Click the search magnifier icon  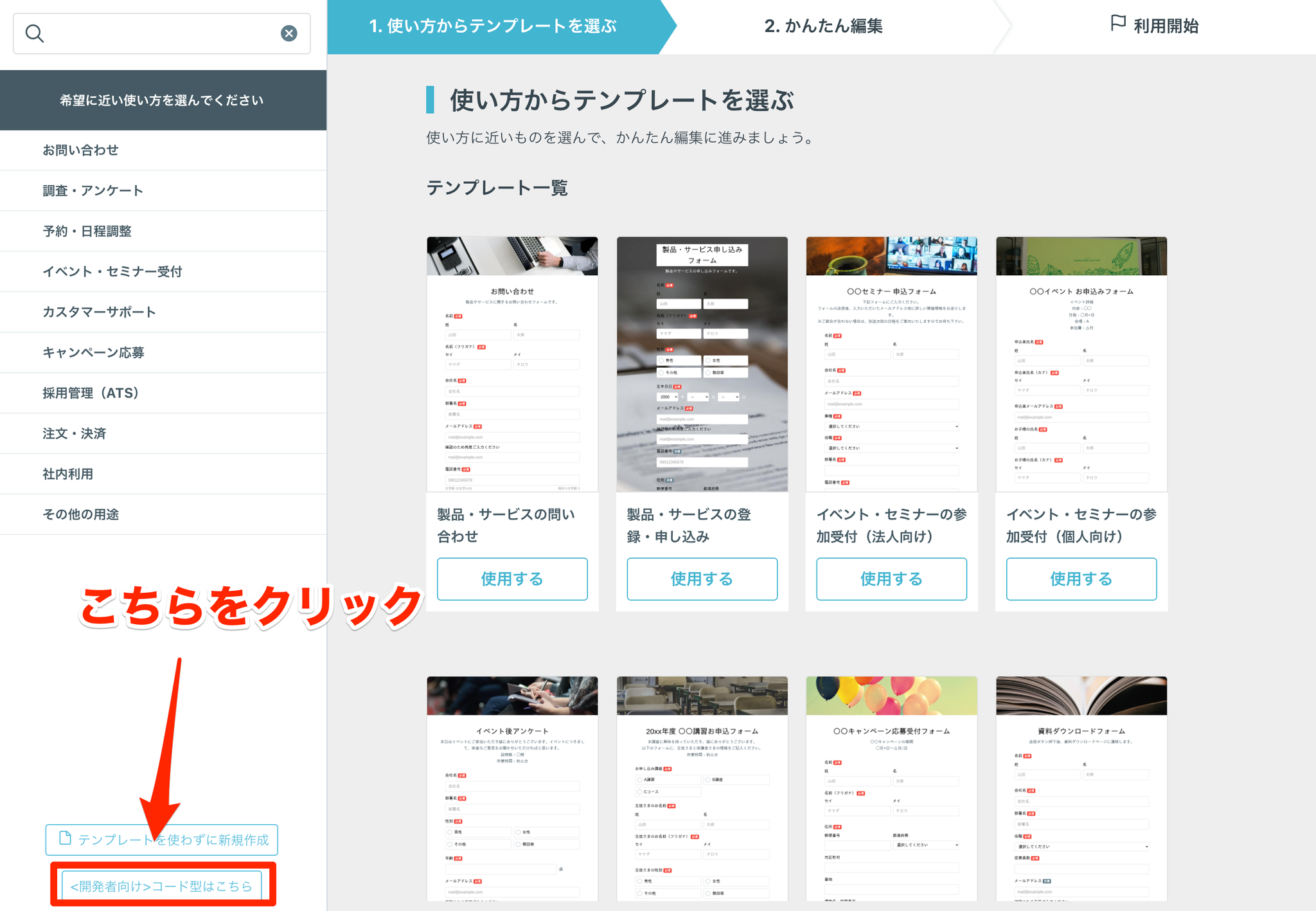pos(35,33)
